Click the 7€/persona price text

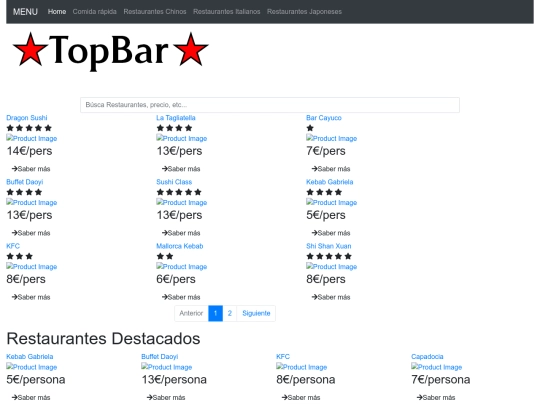point(440,380)
